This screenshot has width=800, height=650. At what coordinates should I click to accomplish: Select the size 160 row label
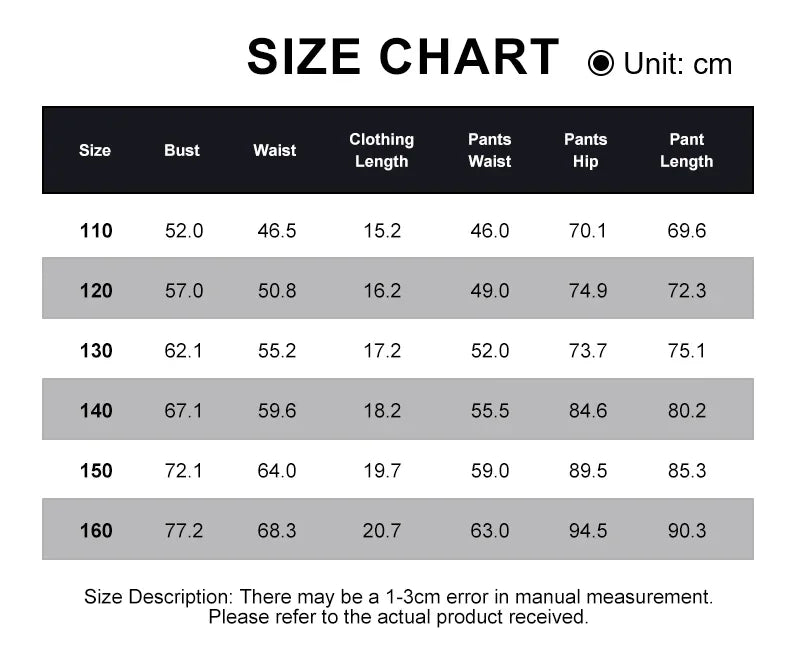point(96,531)
